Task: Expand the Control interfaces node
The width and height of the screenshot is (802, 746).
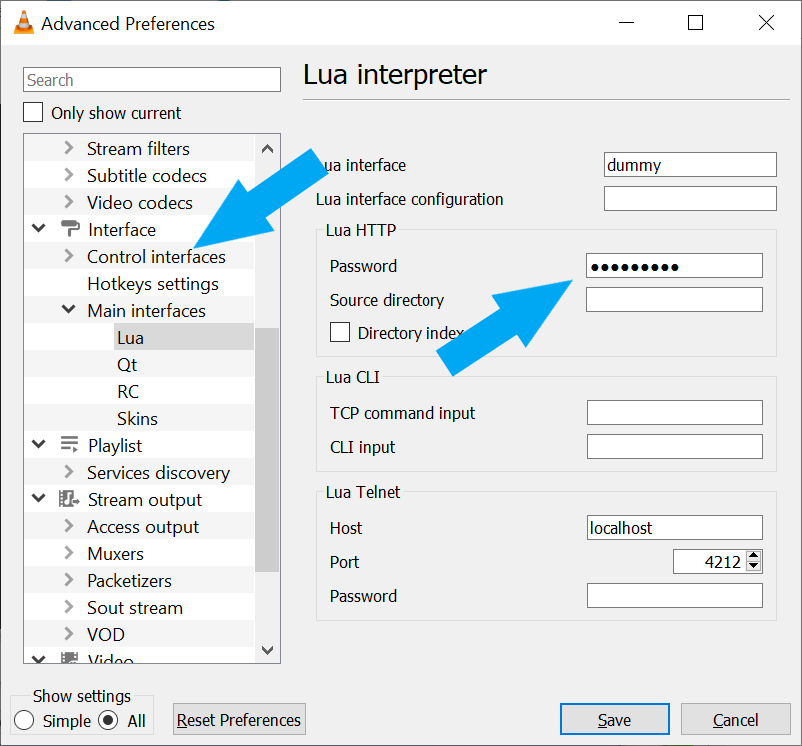Action: [69, 256]
